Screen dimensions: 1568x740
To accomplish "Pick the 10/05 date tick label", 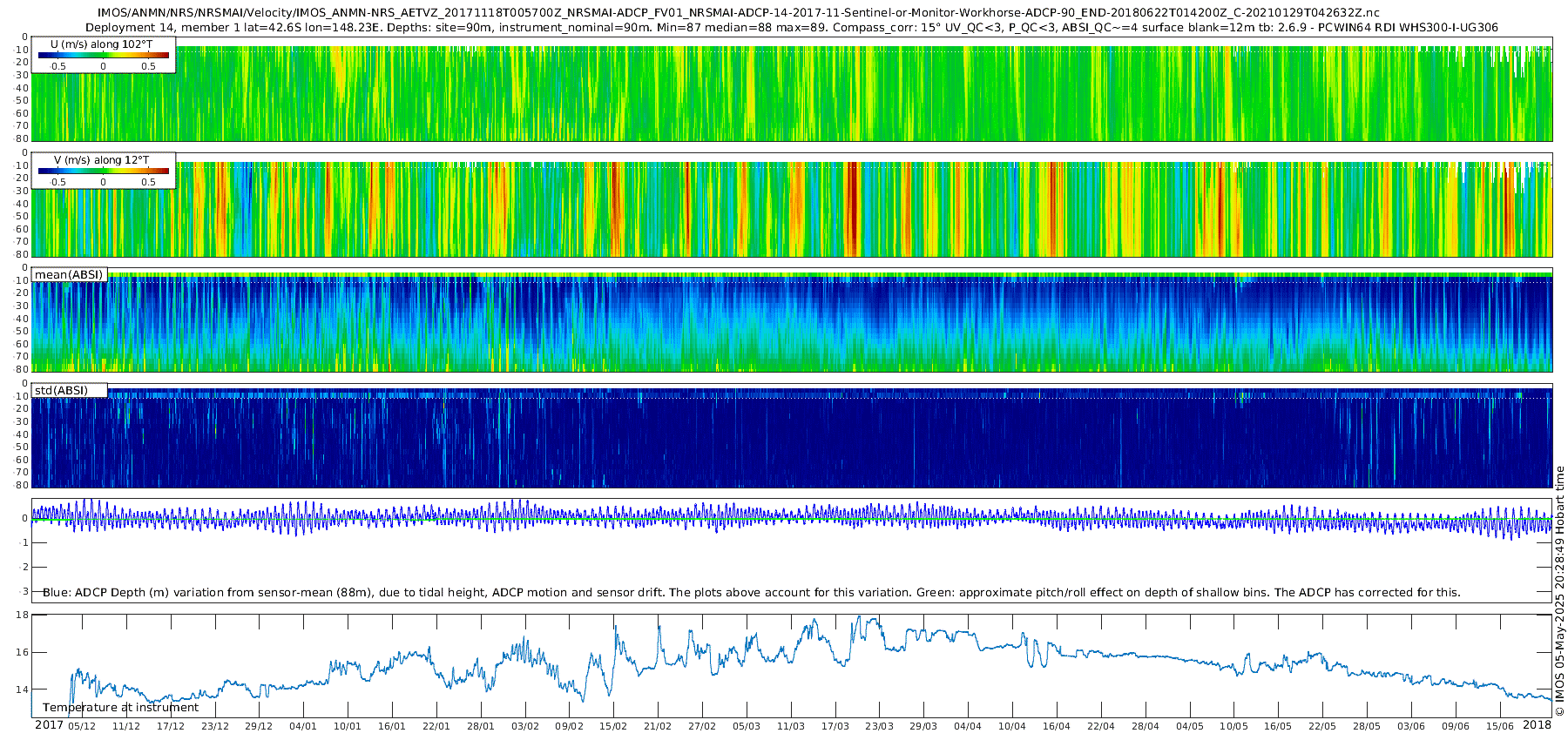I will tap(1233, 726).
